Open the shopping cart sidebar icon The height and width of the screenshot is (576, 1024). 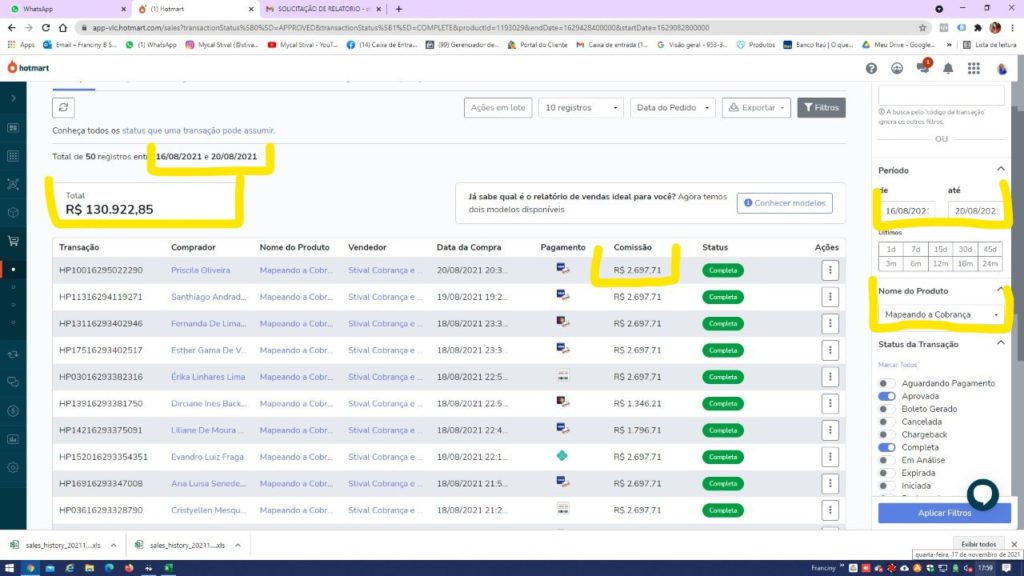(13, 240)
